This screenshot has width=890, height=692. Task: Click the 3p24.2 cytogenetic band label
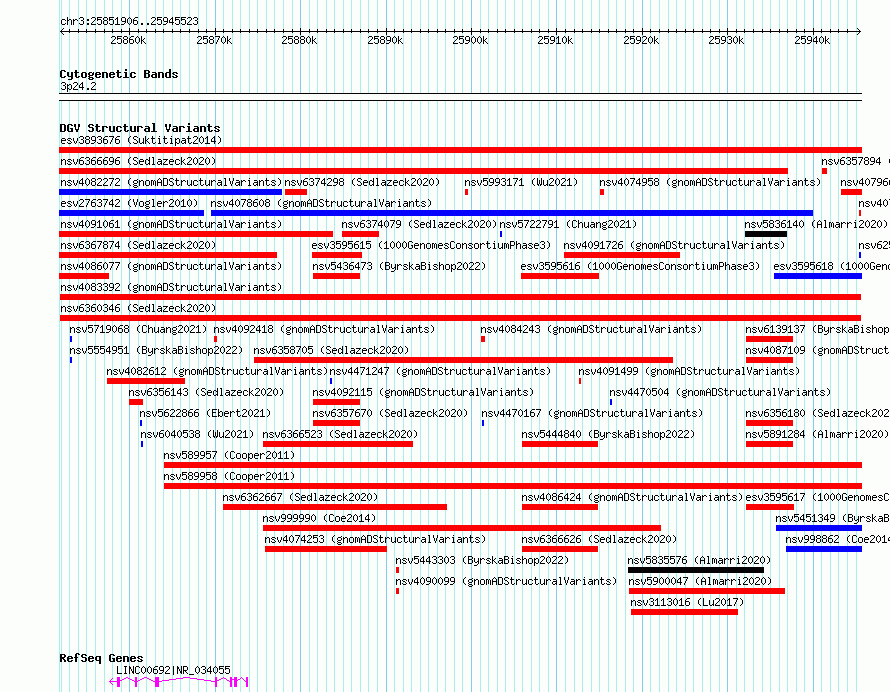click(78, 87)
